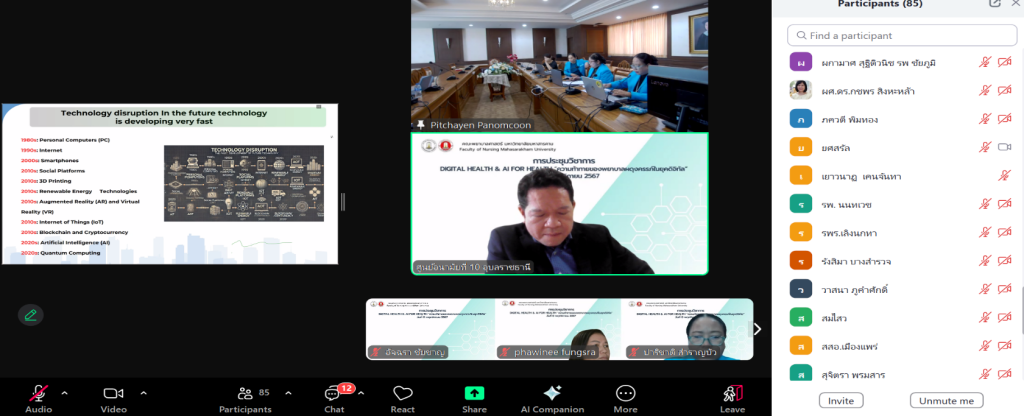Toggle the Video camera button

click(113, 398)
